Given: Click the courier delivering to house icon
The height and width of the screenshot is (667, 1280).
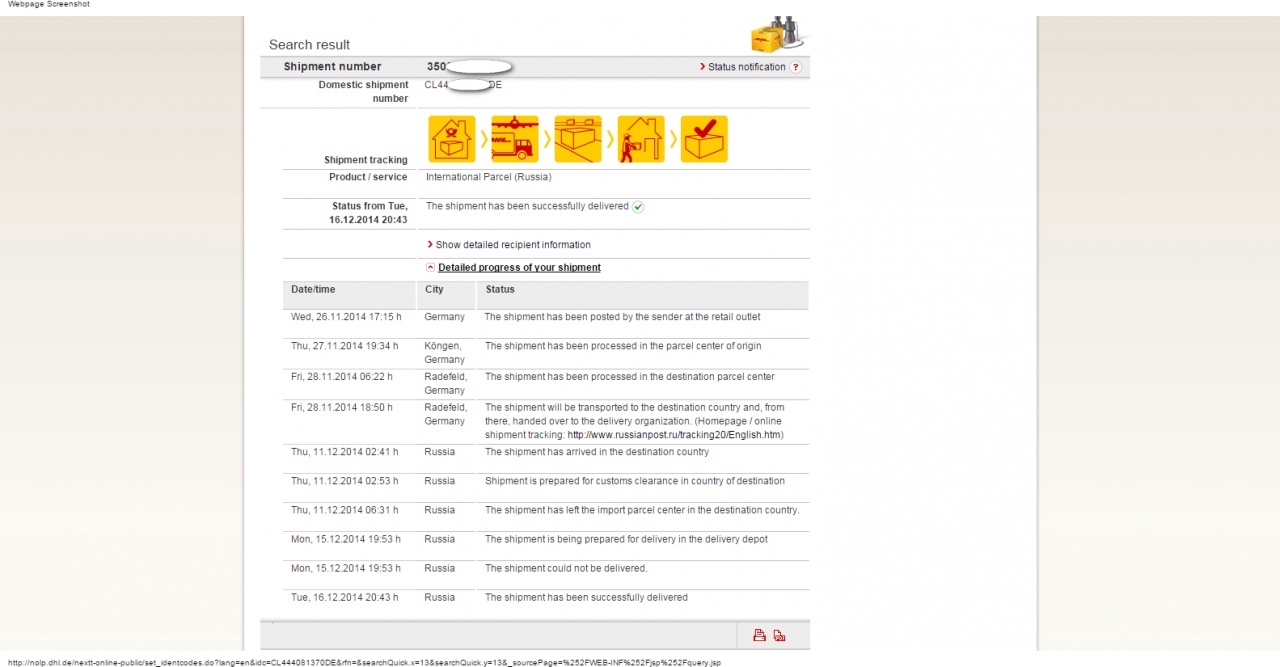Looking at the screenshot, I should [641, 139].
